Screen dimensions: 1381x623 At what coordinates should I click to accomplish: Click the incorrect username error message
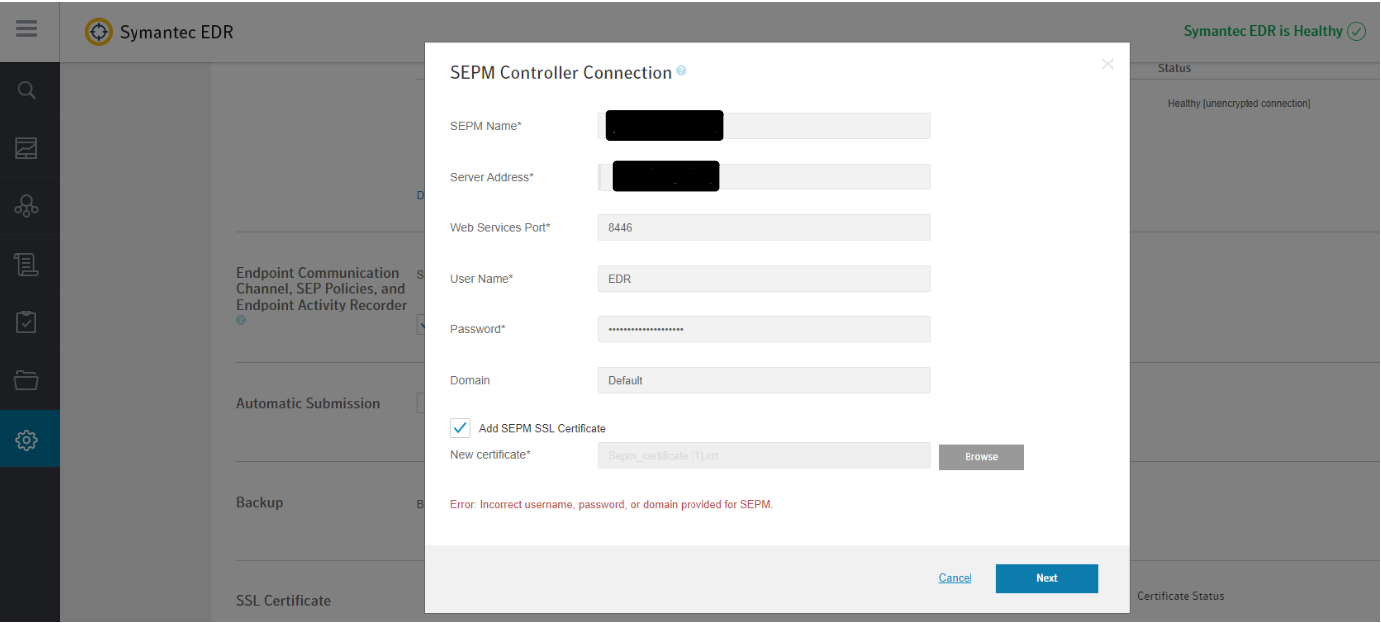coord(611,504)
